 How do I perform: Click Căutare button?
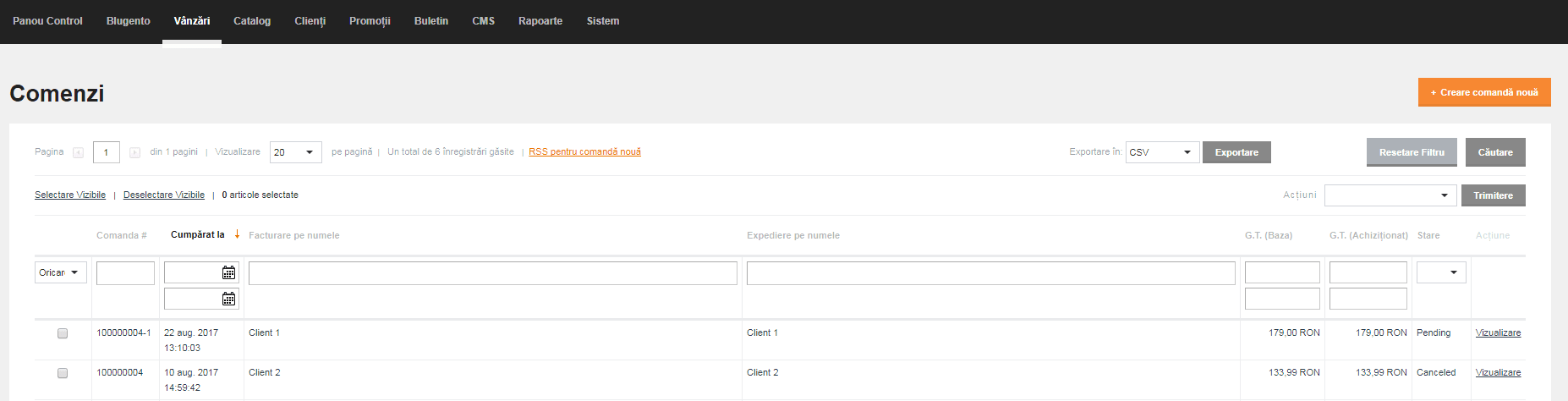tap(1495, 152)
